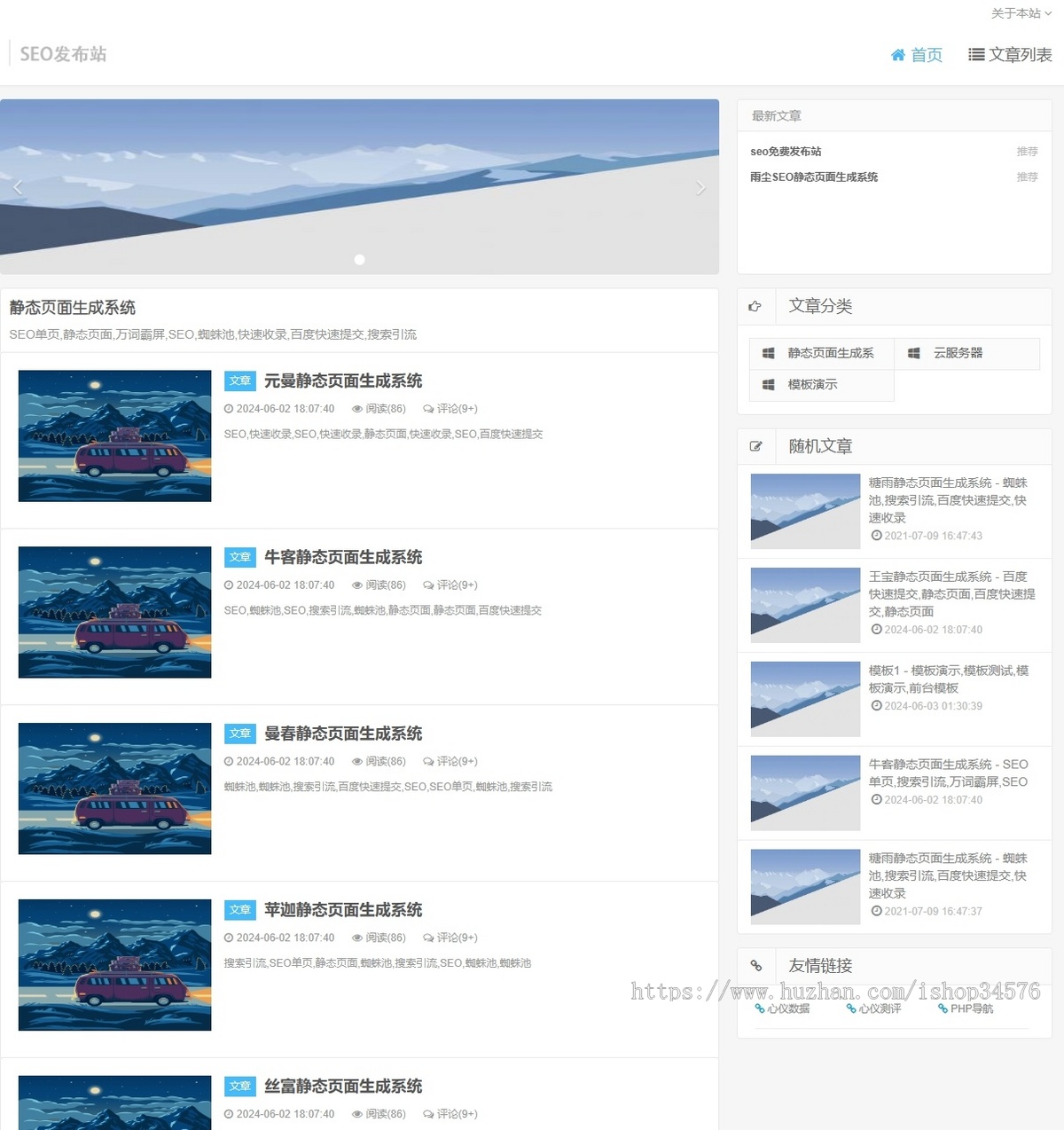Open the van thumbnail of 曼春 article
The width and height of the screenshot is (1064, 1130).
click(x=115, y=789)
